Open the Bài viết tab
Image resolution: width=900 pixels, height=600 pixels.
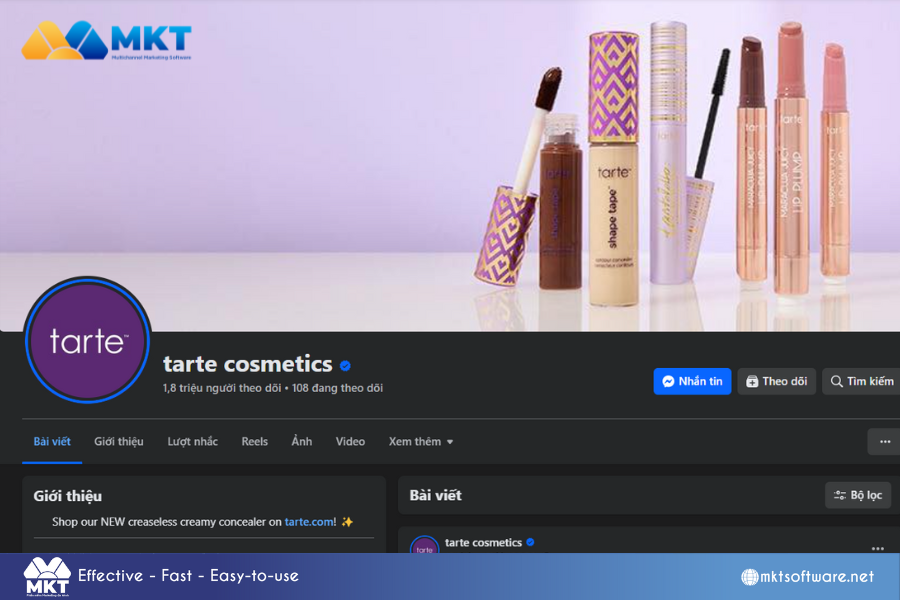click(52, 442)
